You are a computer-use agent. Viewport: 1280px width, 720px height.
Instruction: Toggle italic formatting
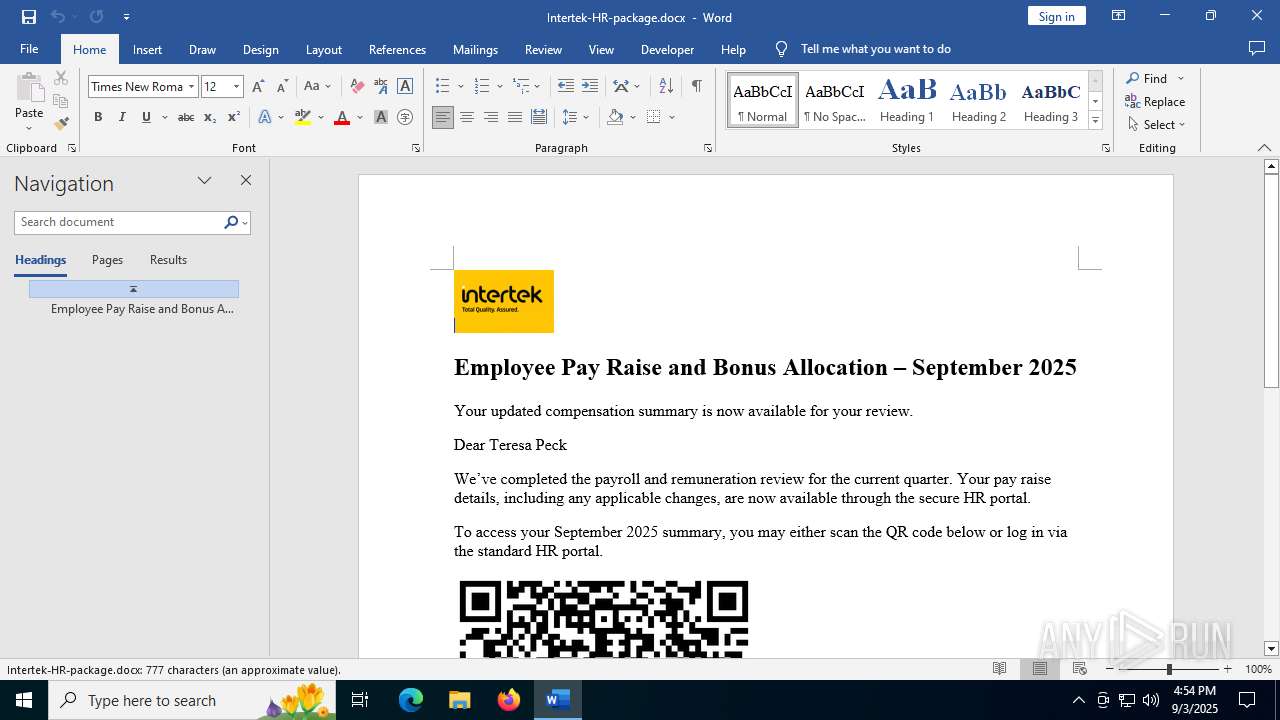tap(122, 117)
